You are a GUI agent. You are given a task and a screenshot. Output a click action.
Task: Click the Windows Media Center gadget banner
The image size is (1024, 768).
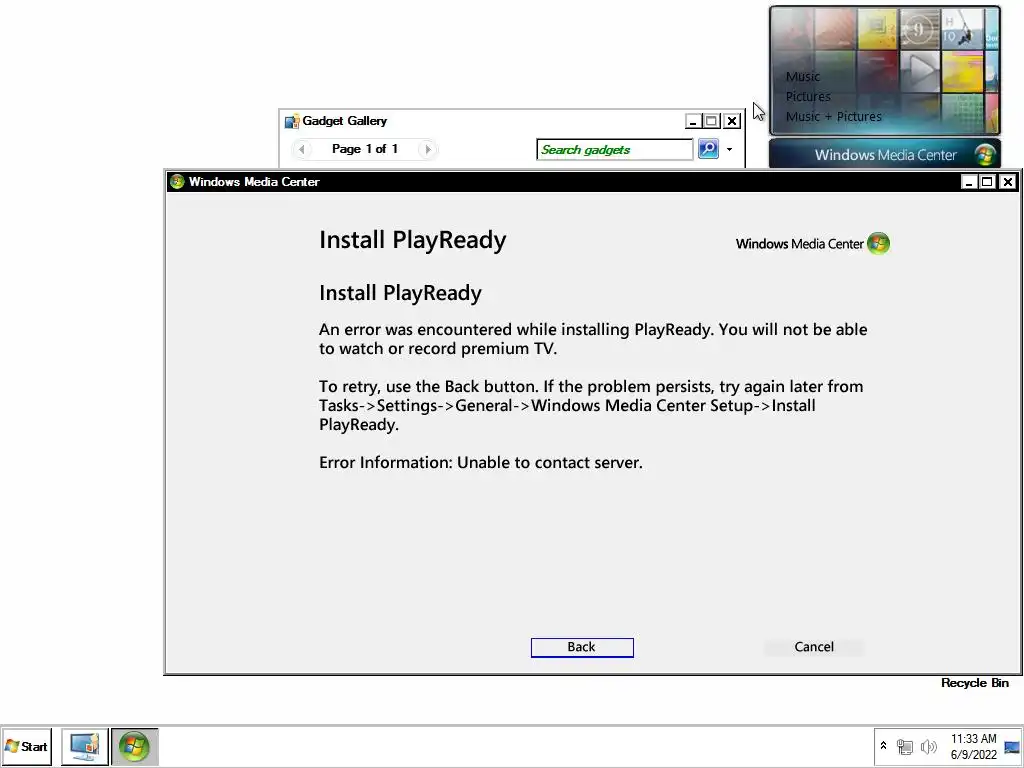point(885,155)
